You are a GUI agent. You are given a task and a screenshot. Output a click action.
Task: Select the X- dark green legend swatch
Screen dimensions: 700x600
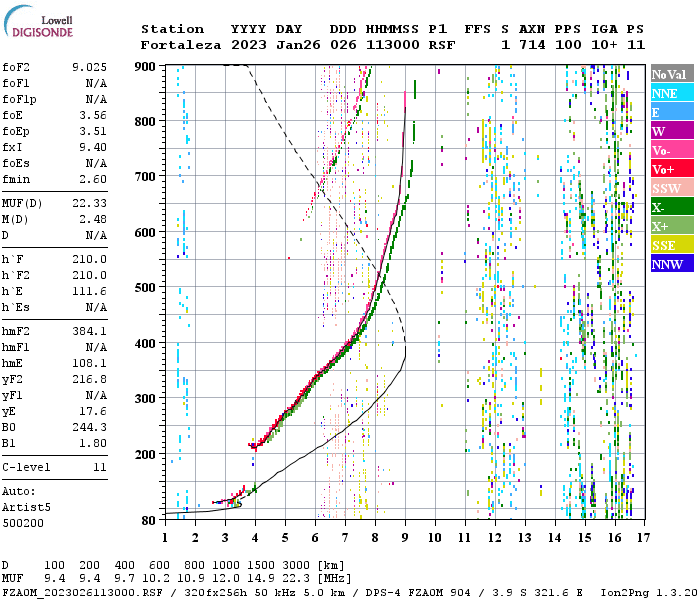(x=672, y=207)
